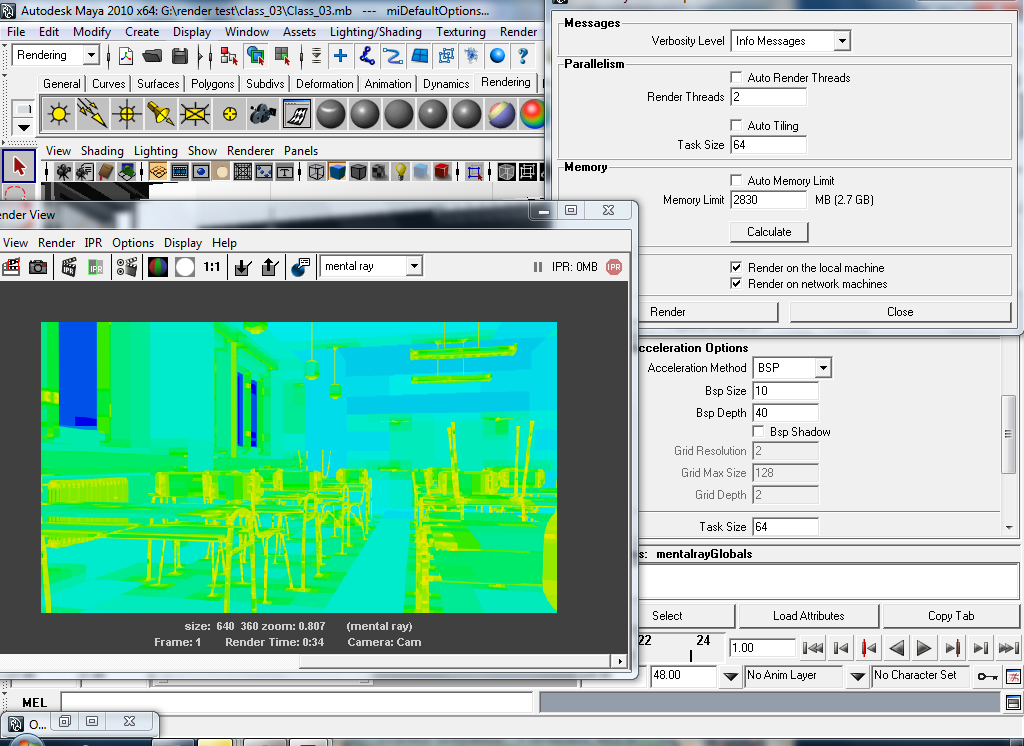Uncheck Render on network machines
This screenshot has height=746, width=1024.
(736, 284)
